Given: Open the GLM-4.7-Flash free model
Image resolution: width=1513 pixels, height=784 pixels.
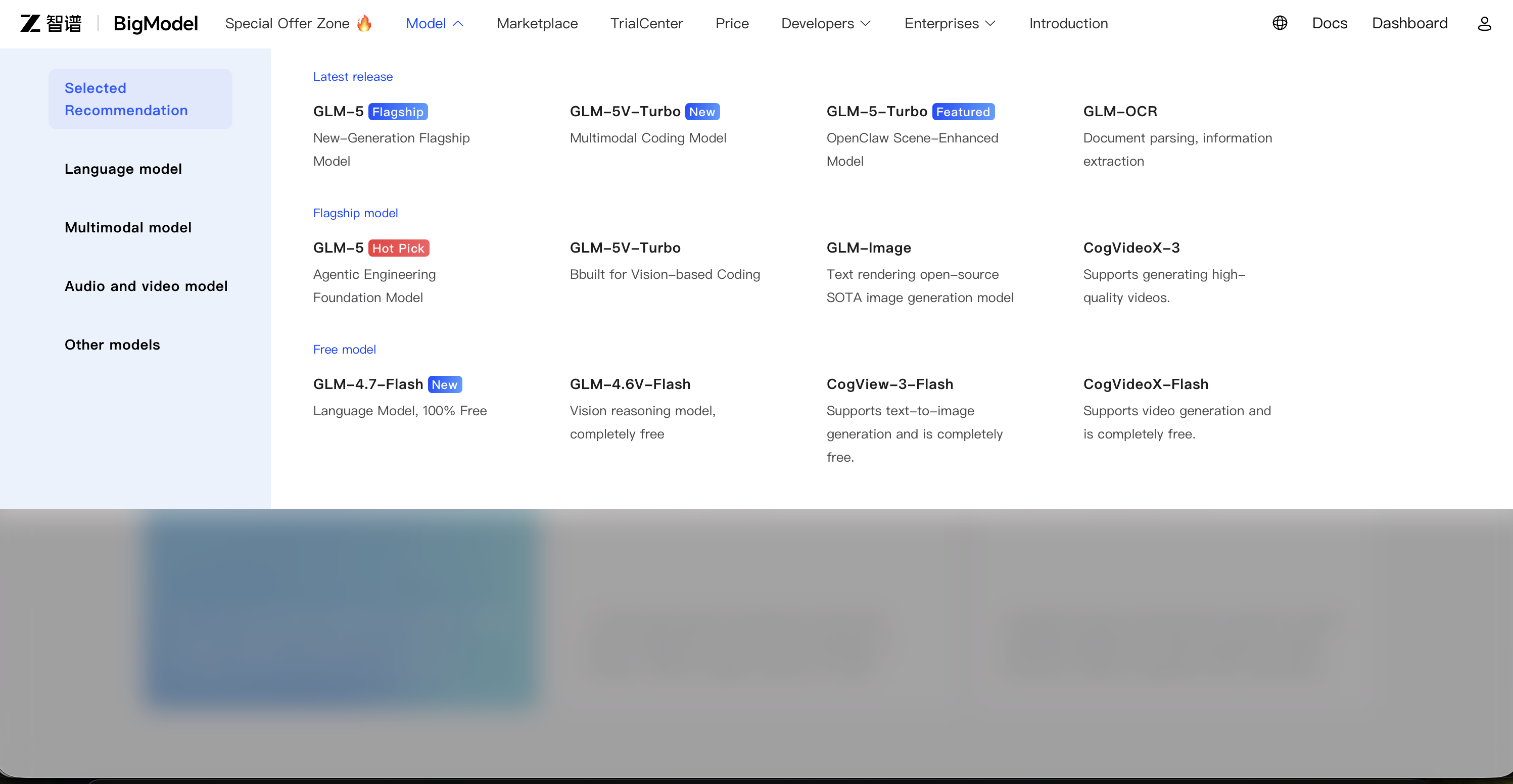Looking at the screenshot, I should [x=368, y=384].
